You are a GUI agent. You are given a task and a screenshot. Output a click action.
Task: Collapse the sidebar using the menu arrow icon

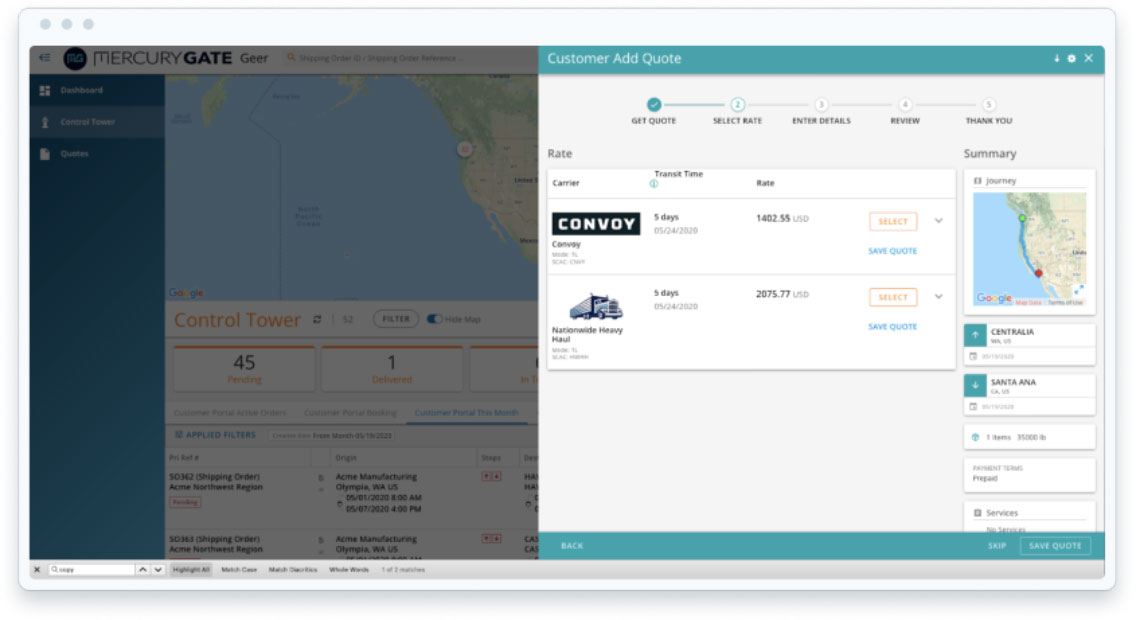point(44,59)
